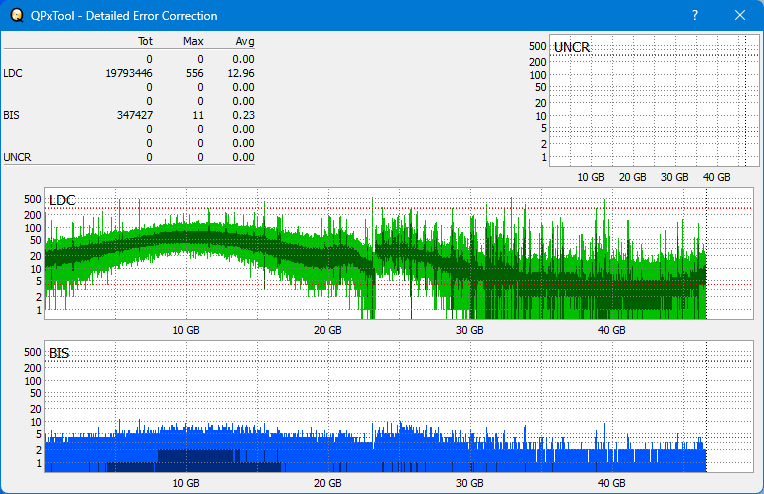764x494 pixels.
Task: Click the 40 GB label under UNCR graph
Action: pos(716,177)
